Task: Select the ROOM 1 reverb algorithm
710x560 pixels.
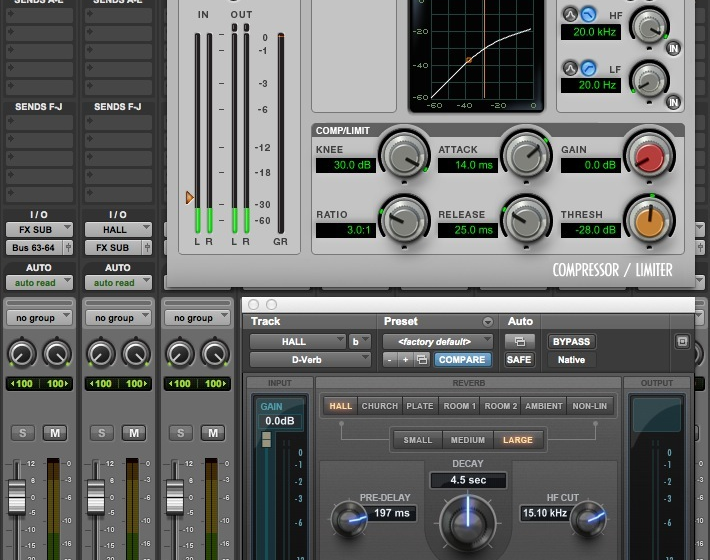Action: coord(459,406)
